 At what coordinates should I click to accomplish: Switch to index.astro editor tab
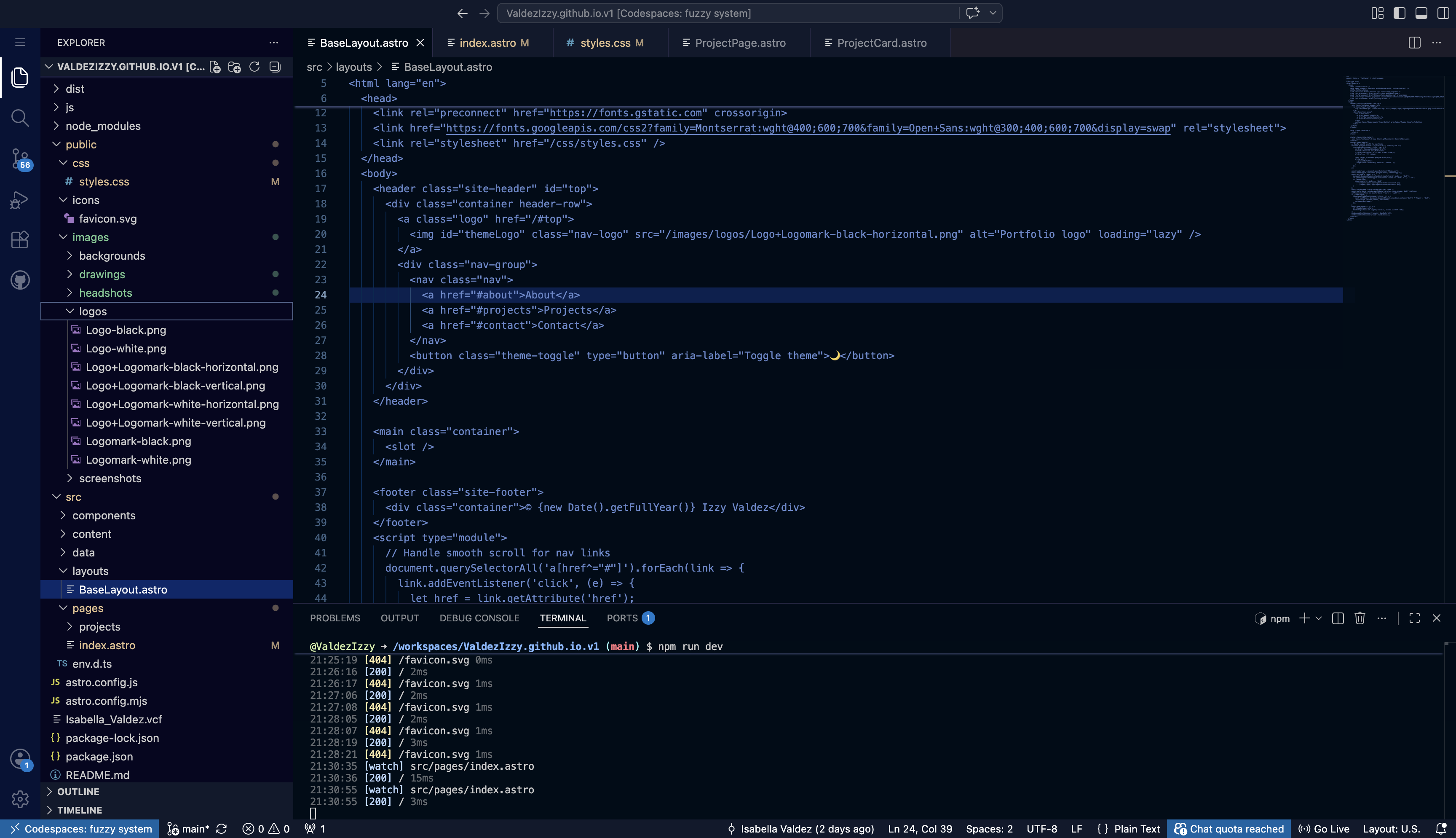click(493, 43)
